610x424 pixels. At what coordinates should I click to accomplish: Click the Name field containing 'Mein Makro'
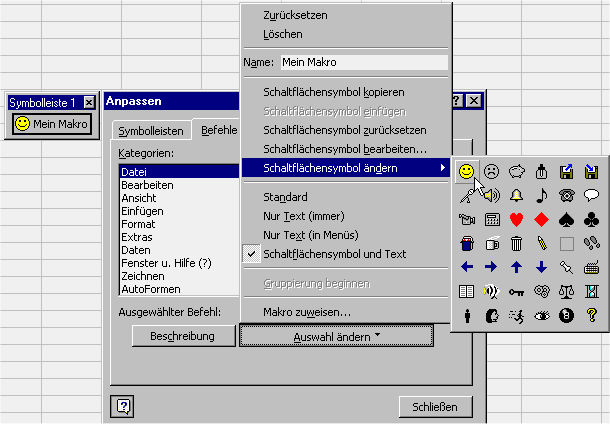point(363,62)
